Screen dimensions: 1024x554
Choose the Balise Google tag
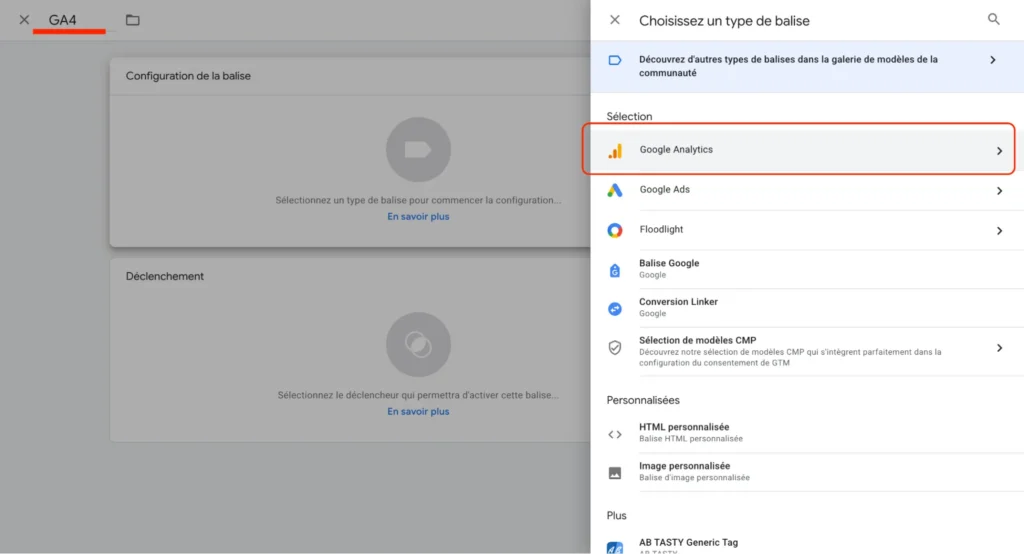[807, 269]
